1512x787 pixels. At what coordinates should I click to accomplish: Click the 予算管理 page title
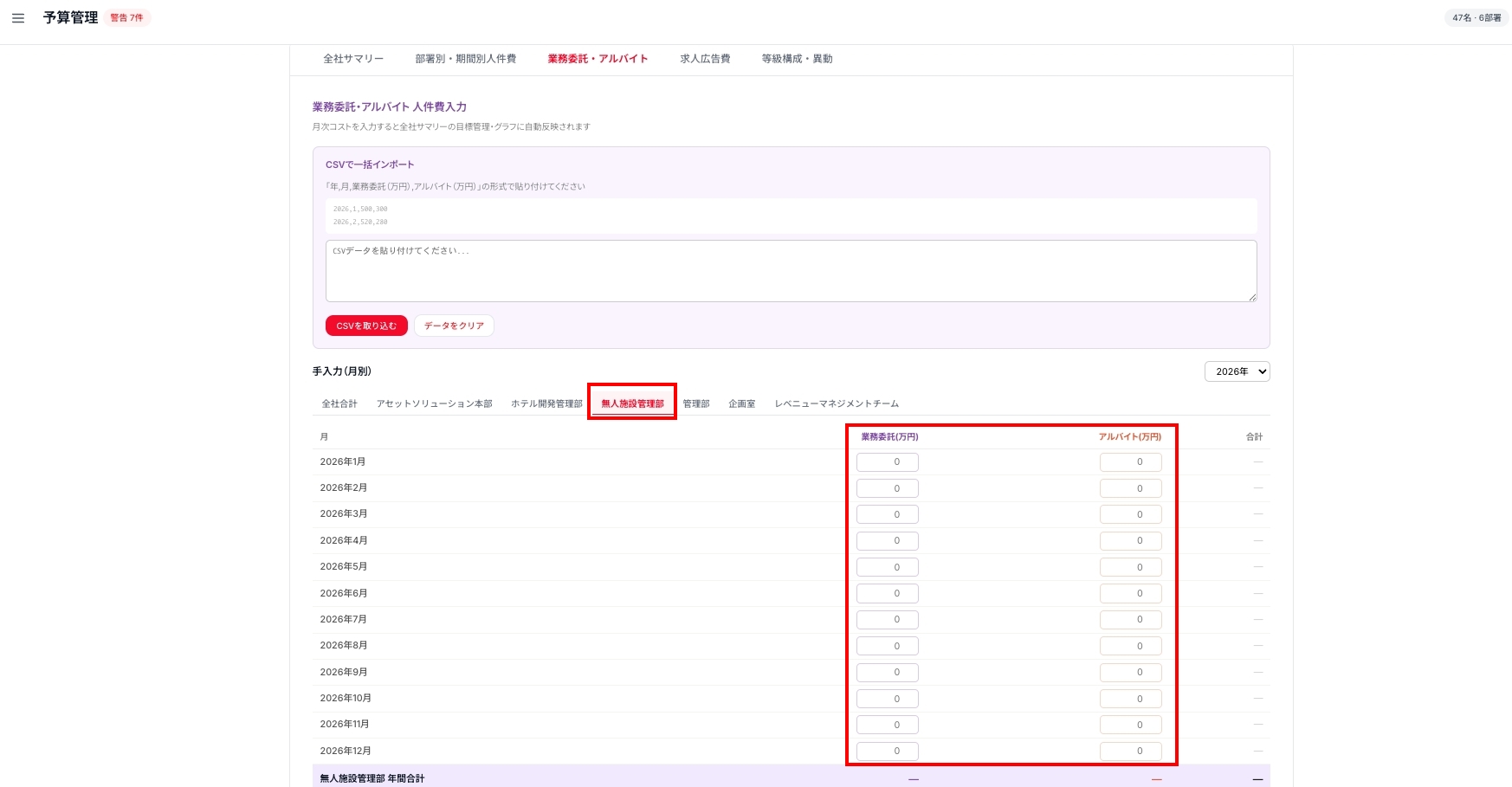point(70,17)
